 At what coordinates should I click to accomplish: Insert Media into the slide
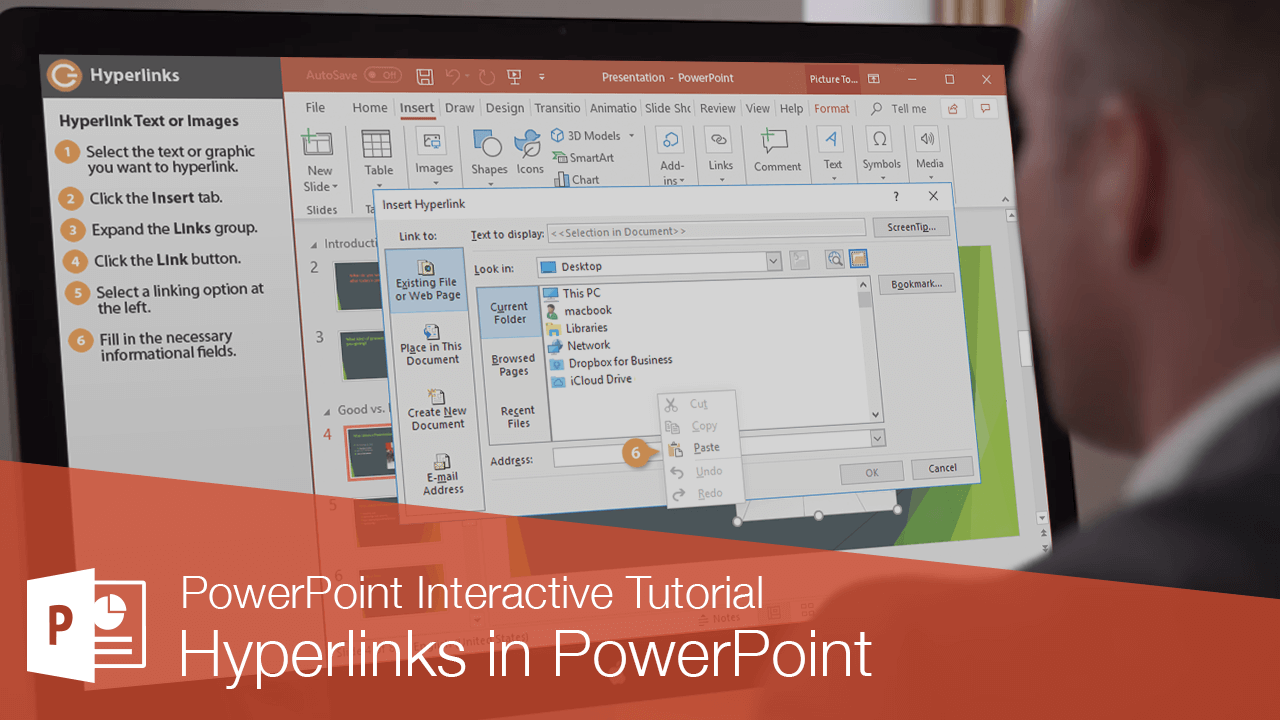(929, 152)
